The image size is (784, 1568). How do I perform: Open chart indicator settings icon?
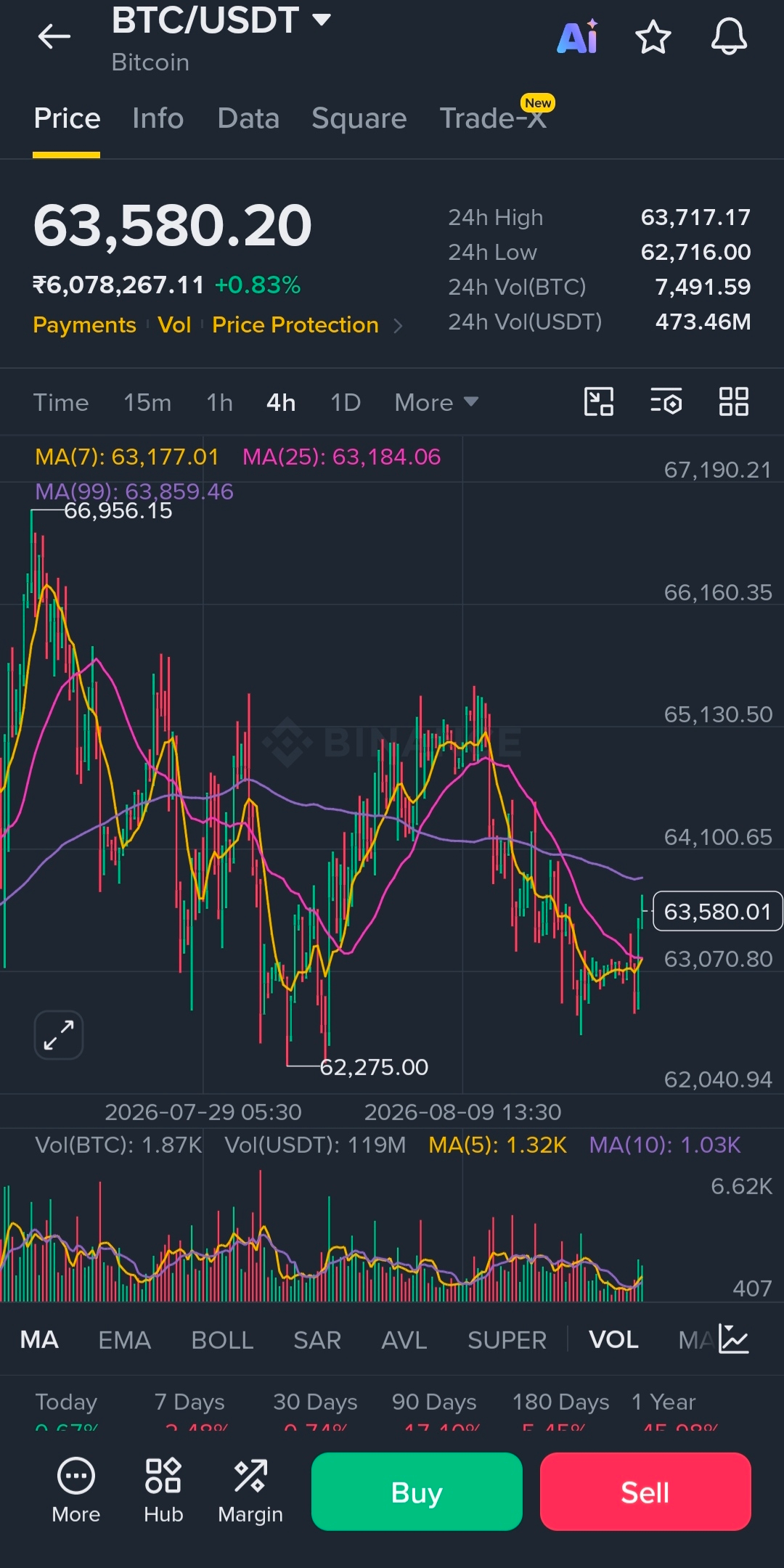tap(666, 401)
